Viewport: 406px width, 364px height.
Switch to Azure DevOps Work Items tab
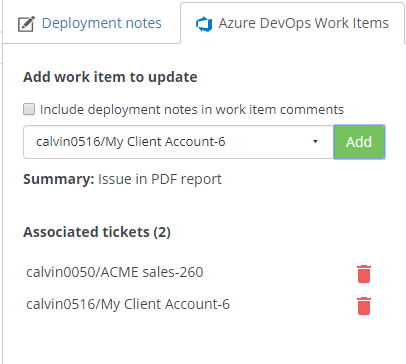[292, 23]
